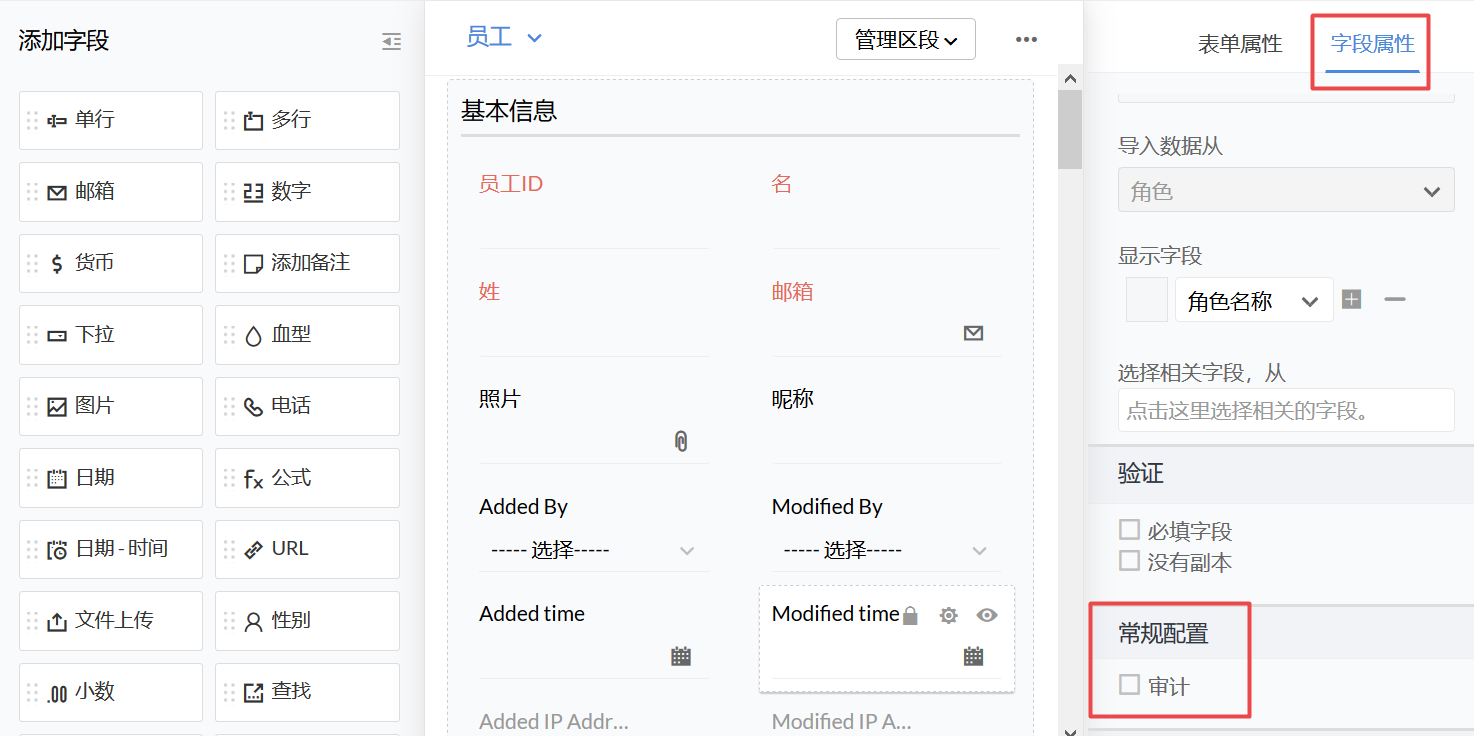Viewport: 1474px width, 736px height.
Task: Choose the 文件上传 field type
Action: [111, 621]
